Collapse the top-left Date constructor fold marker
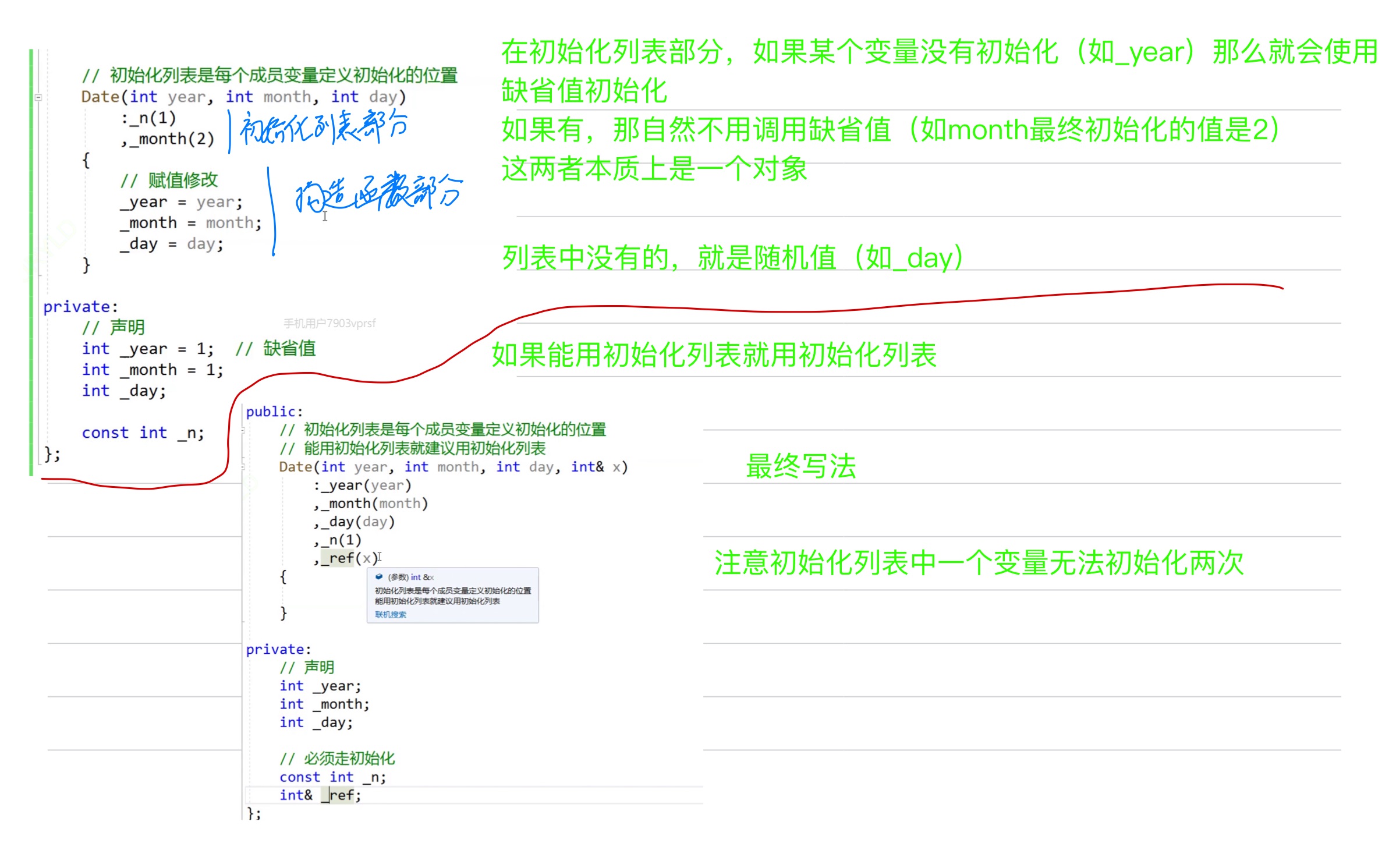Viewport: 1389px width, 868px height. click(x=38, y=98)
